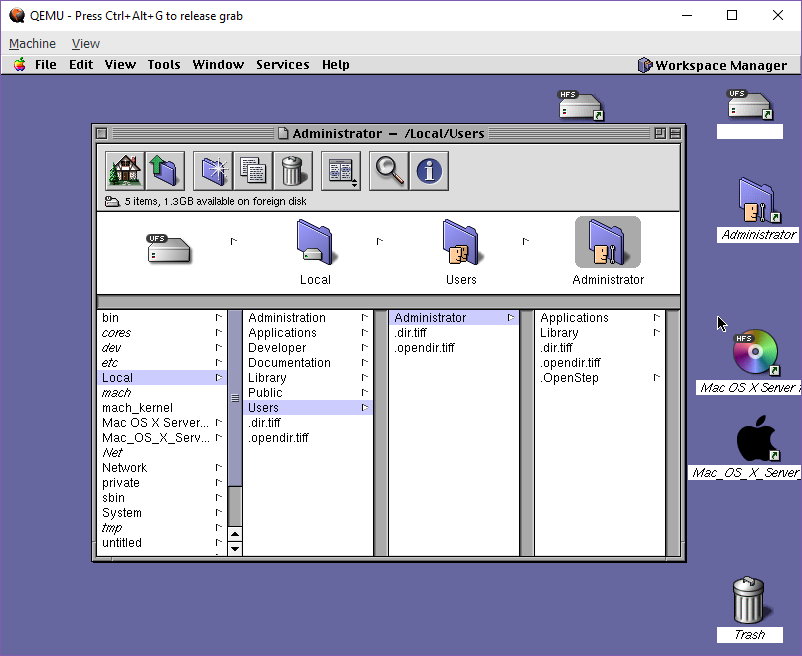Open the Info inspector icon
Screen dimensions: 802x656
pyautogui.click(x=429, y=171)
